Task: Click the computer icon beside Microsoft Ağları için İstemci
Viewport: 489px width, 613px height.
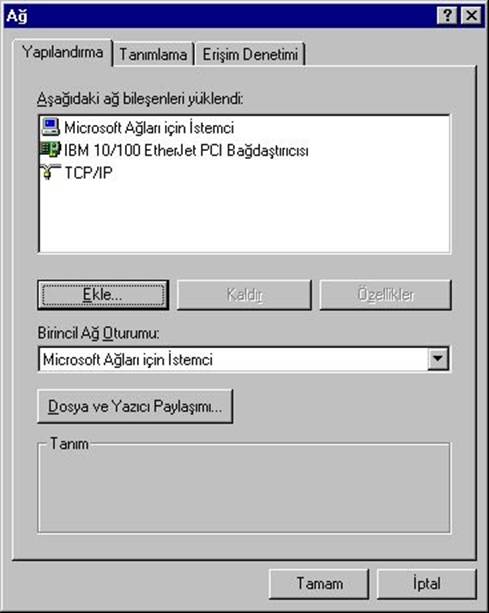Action: tap(50, 127)
